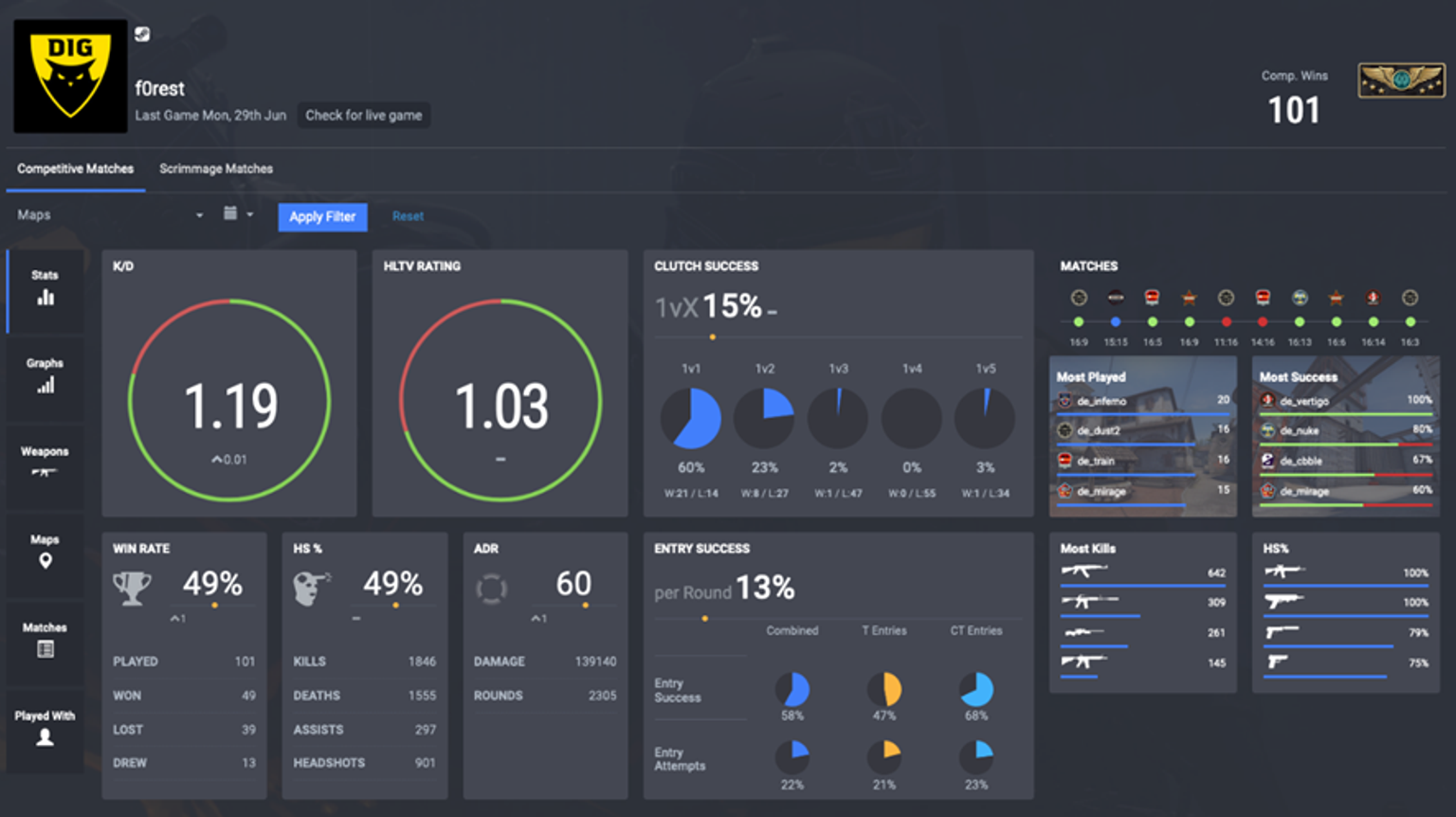Select the Competitive Matches tab
1456x817 pixels.
(x=75, y=168)
